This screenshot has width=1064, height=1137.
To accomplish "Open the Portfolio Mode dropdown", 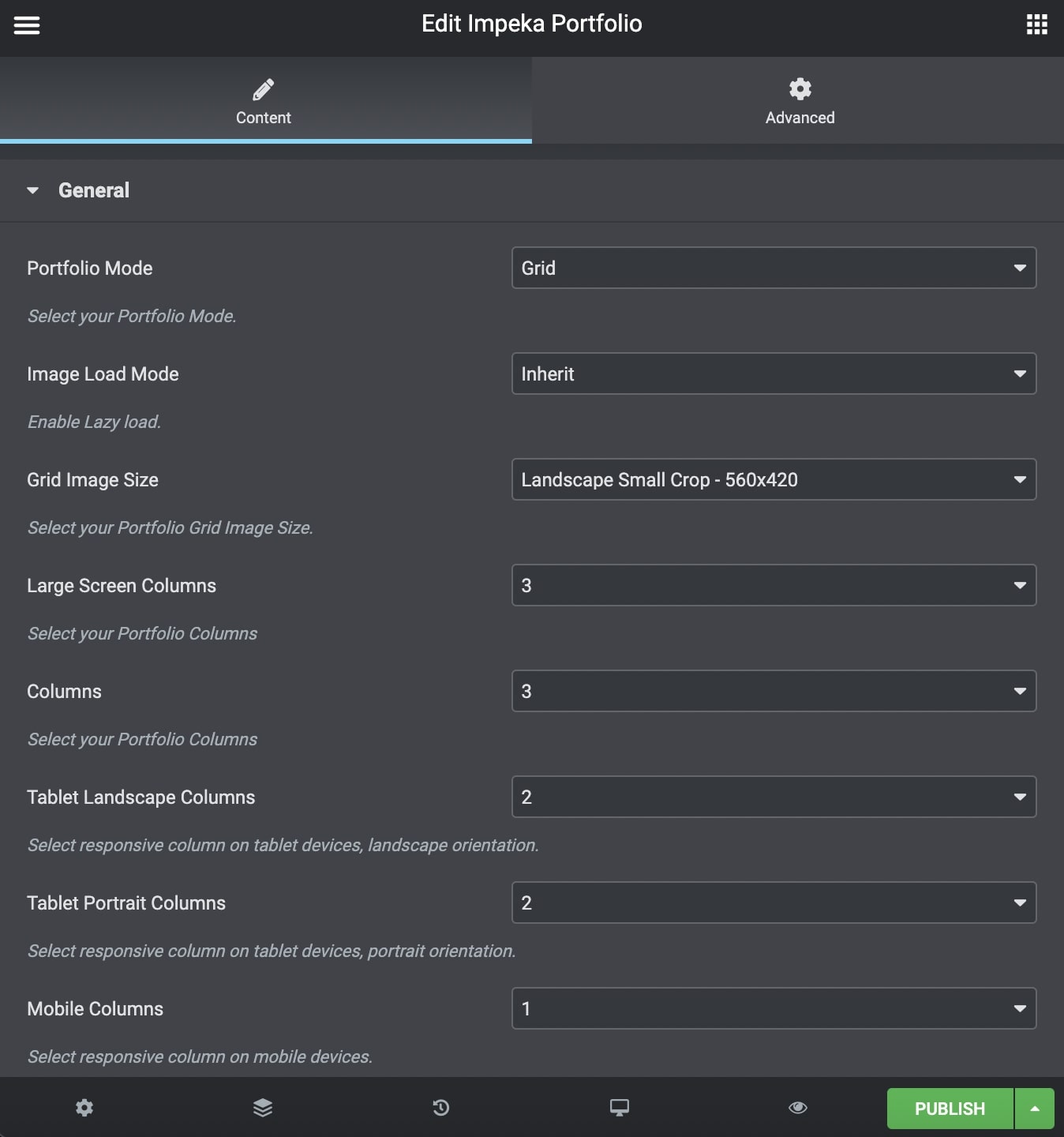I will [774, 268].
